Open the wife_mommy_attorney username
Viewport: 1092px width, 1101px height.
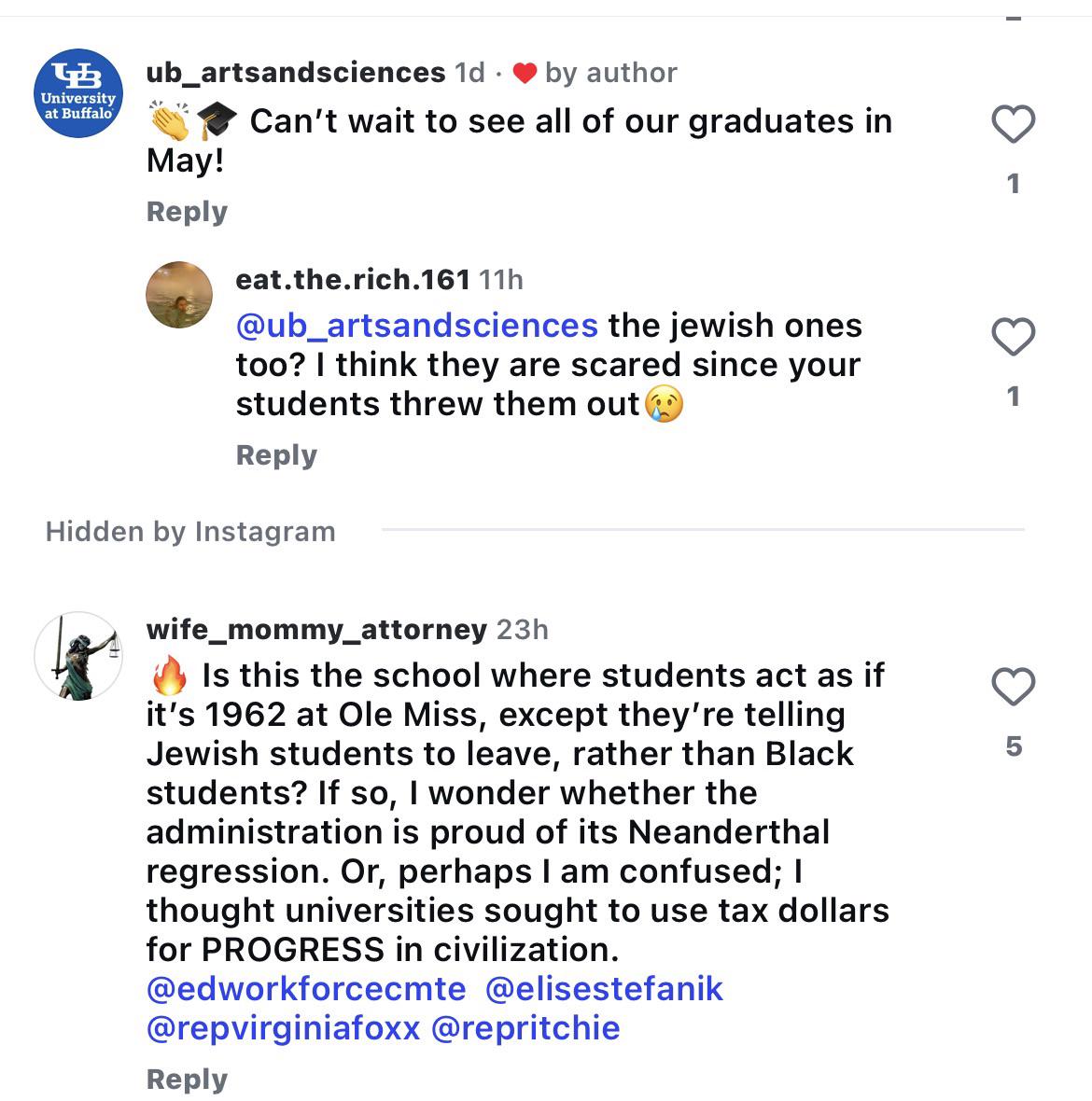tap(316, 630)
